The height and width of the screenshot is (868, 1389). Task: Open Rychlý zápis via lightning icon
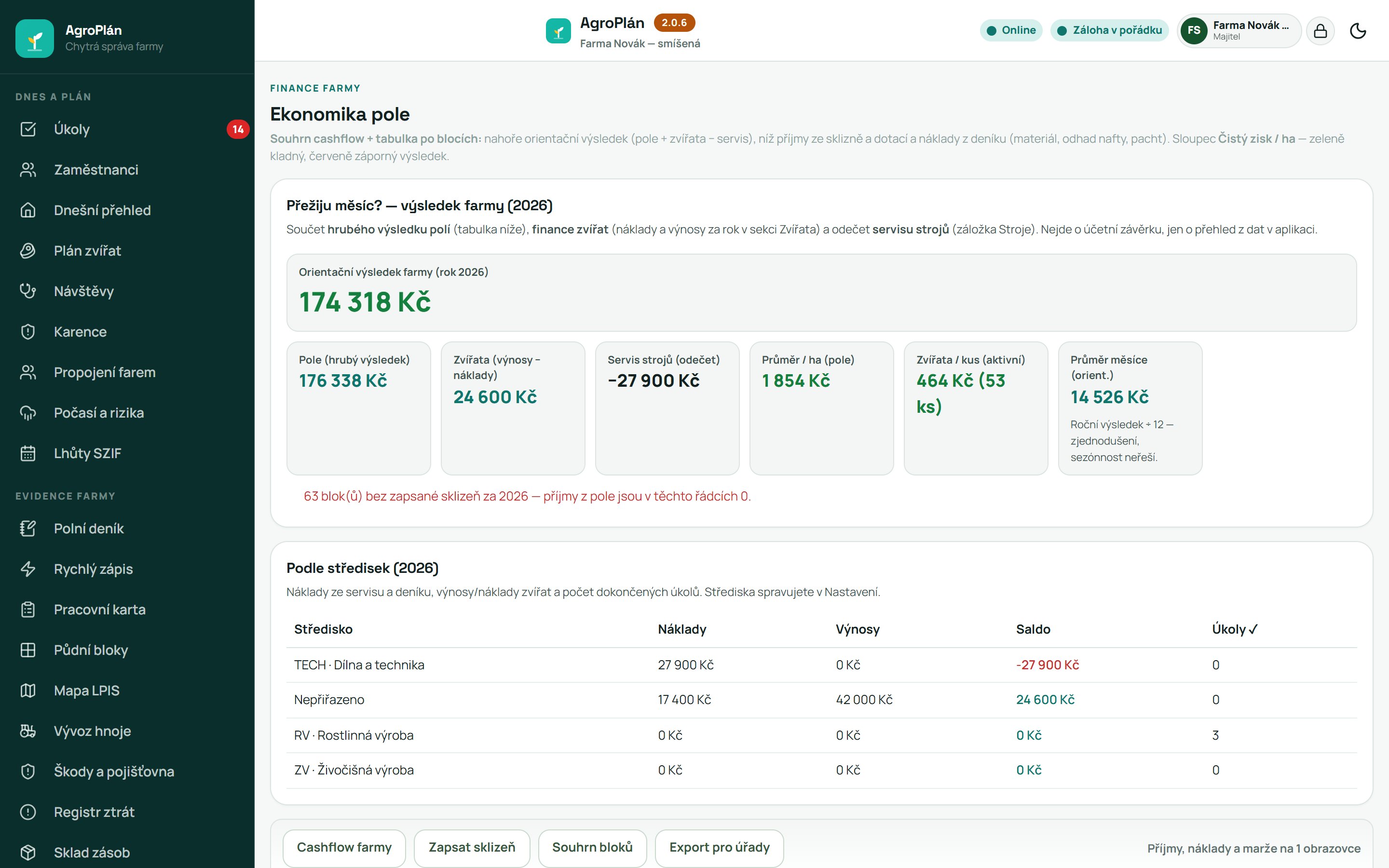point(27,569)
